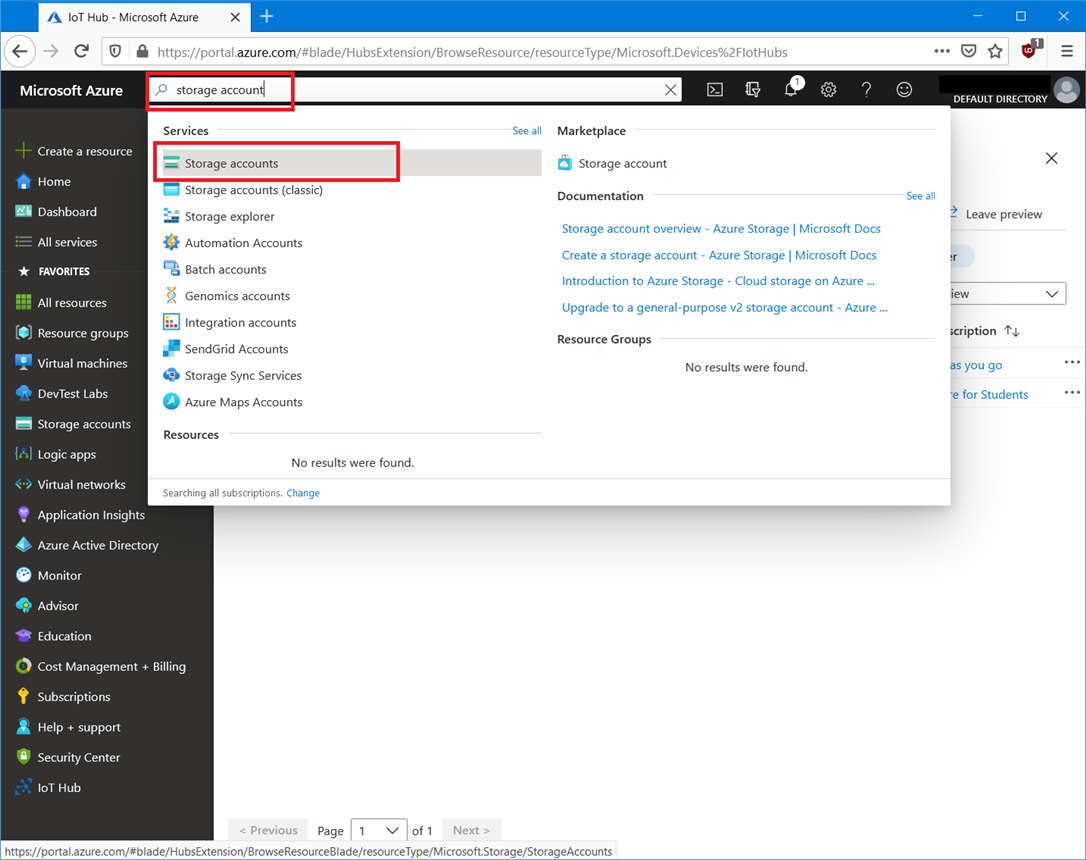Open Storage account overview documentation link
1086x860 pixels.
tap(721, 229)
